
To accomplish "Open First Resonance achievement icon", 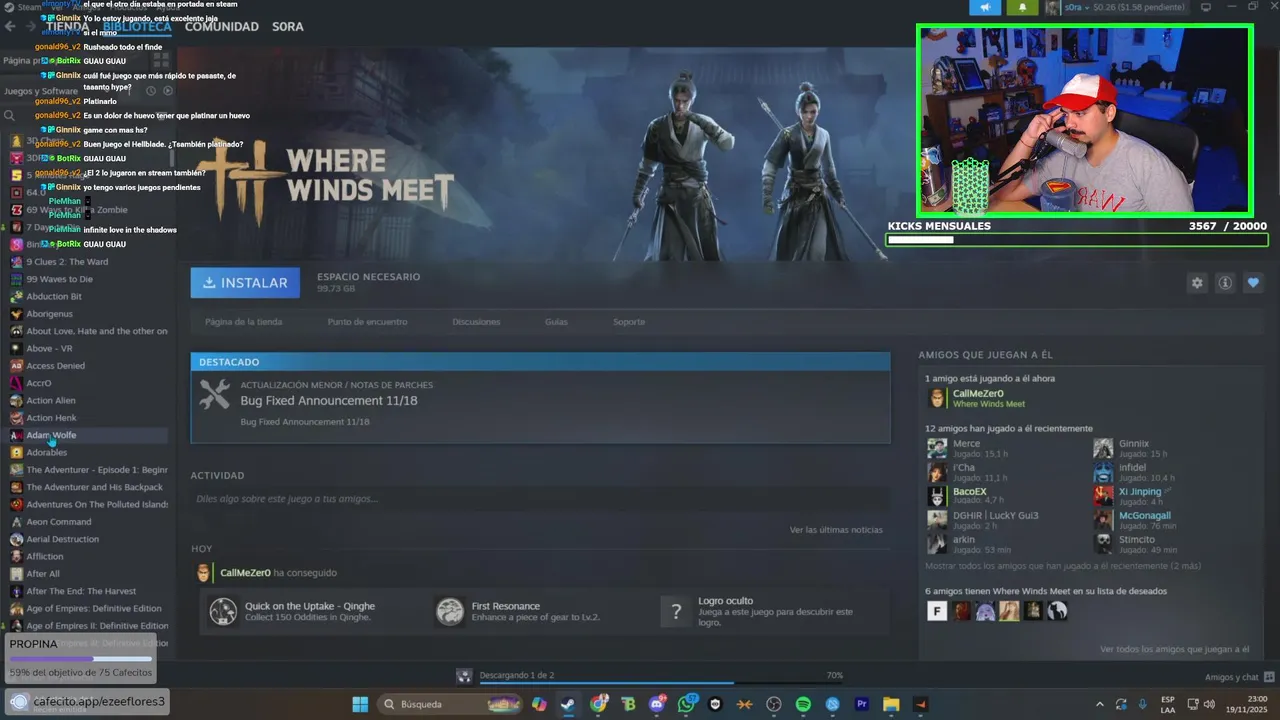I will 450,610.
